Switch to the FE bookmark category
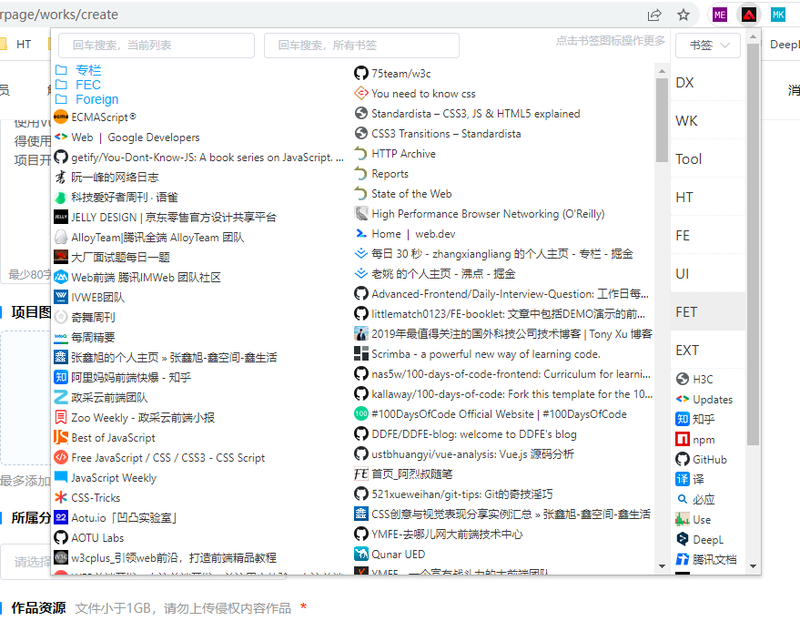Screen dimensions: 800x621 707,235
